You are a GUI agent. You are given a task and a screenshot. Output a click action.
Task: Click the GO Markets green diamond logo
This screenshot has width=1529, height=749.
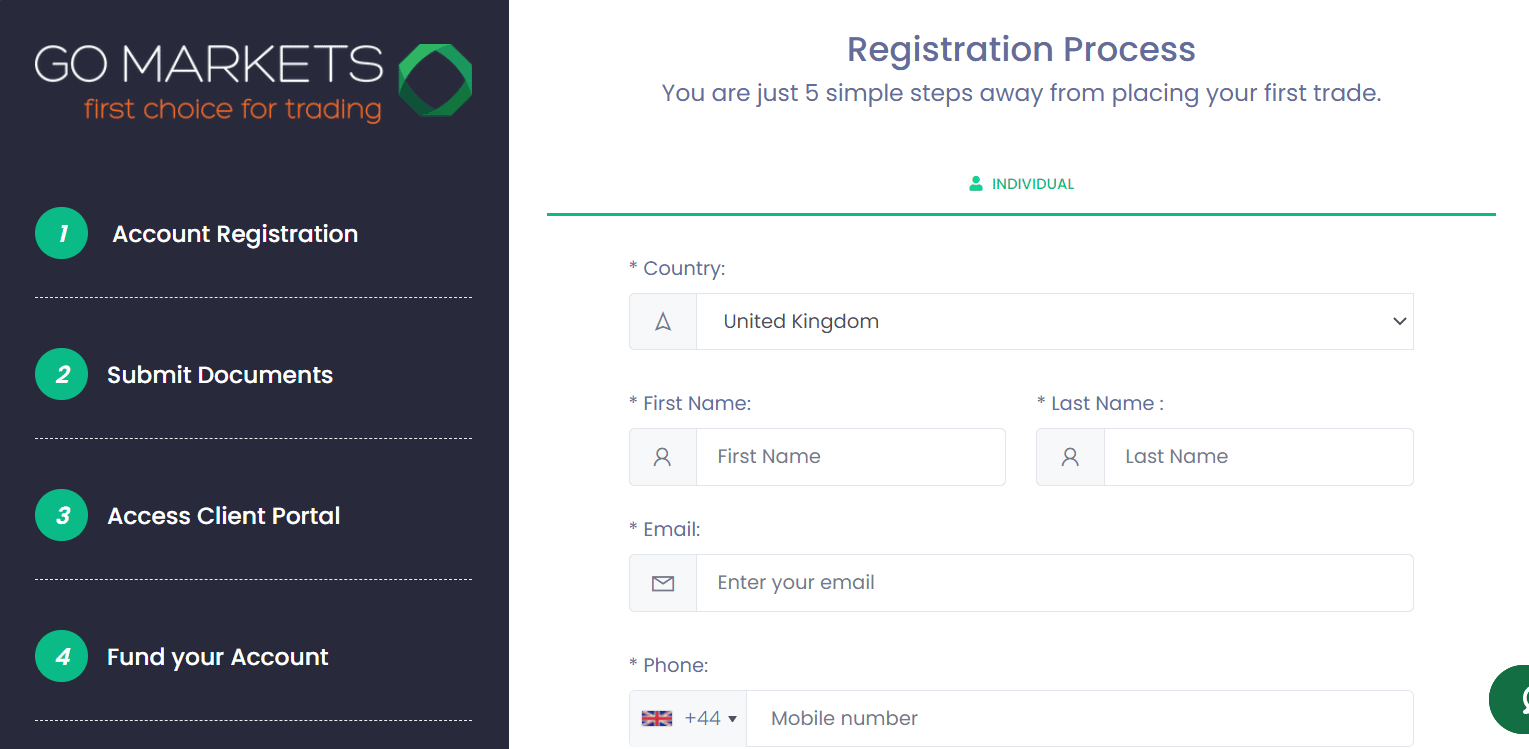coord(435,80)
